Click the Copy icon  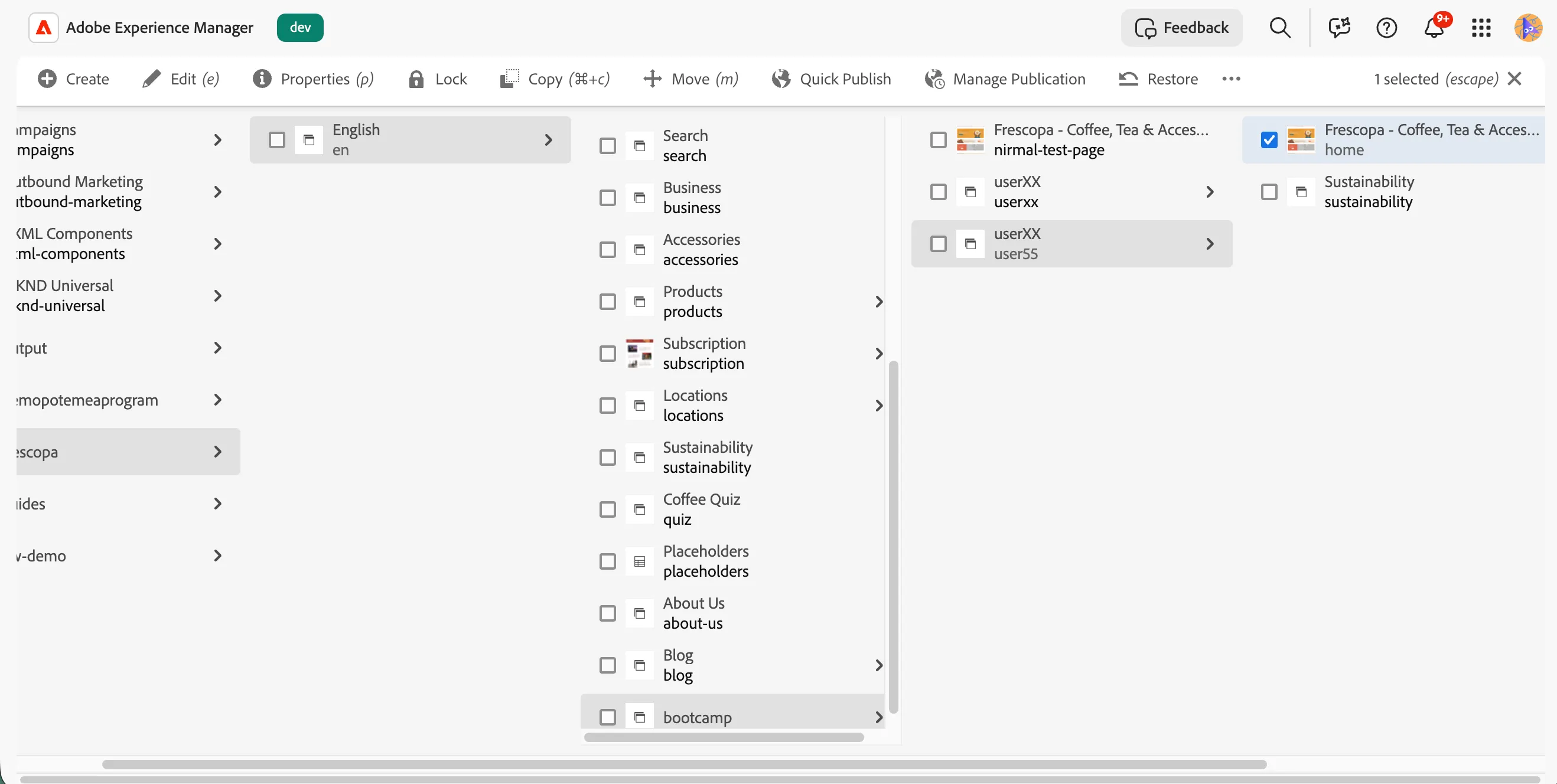pos(510,79)
